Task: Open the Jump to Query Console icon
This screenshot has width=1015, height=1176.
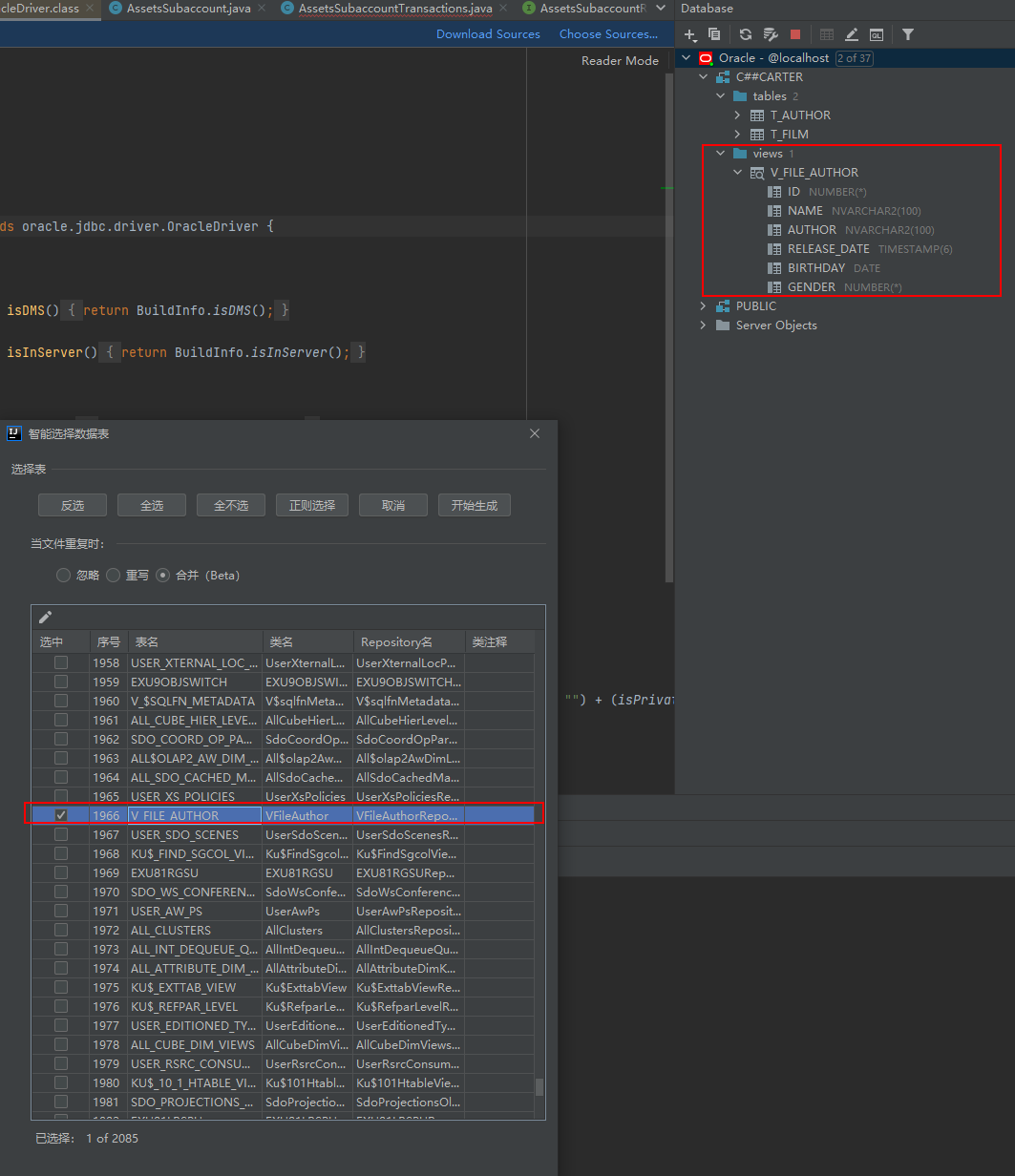Action: click(877, 34)
